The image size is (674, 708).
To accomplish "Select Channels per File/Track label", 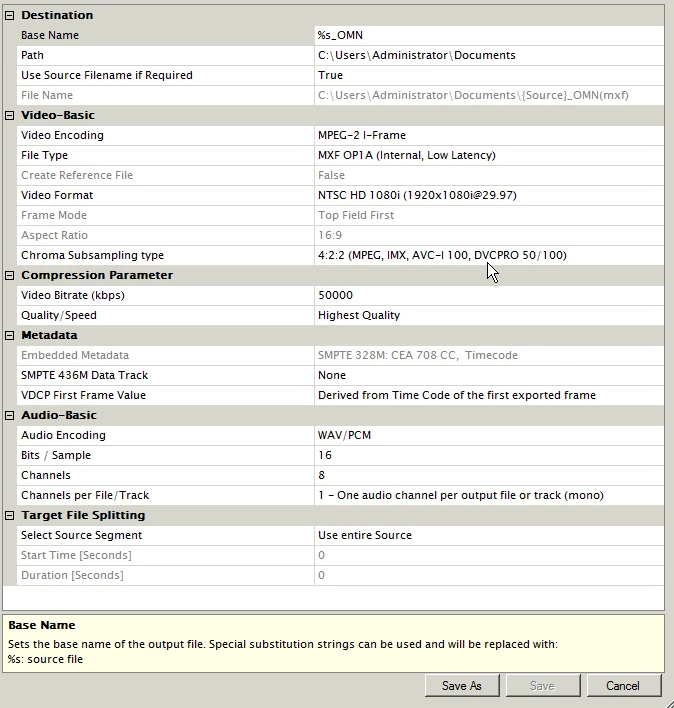I will [x=85, y=495].
